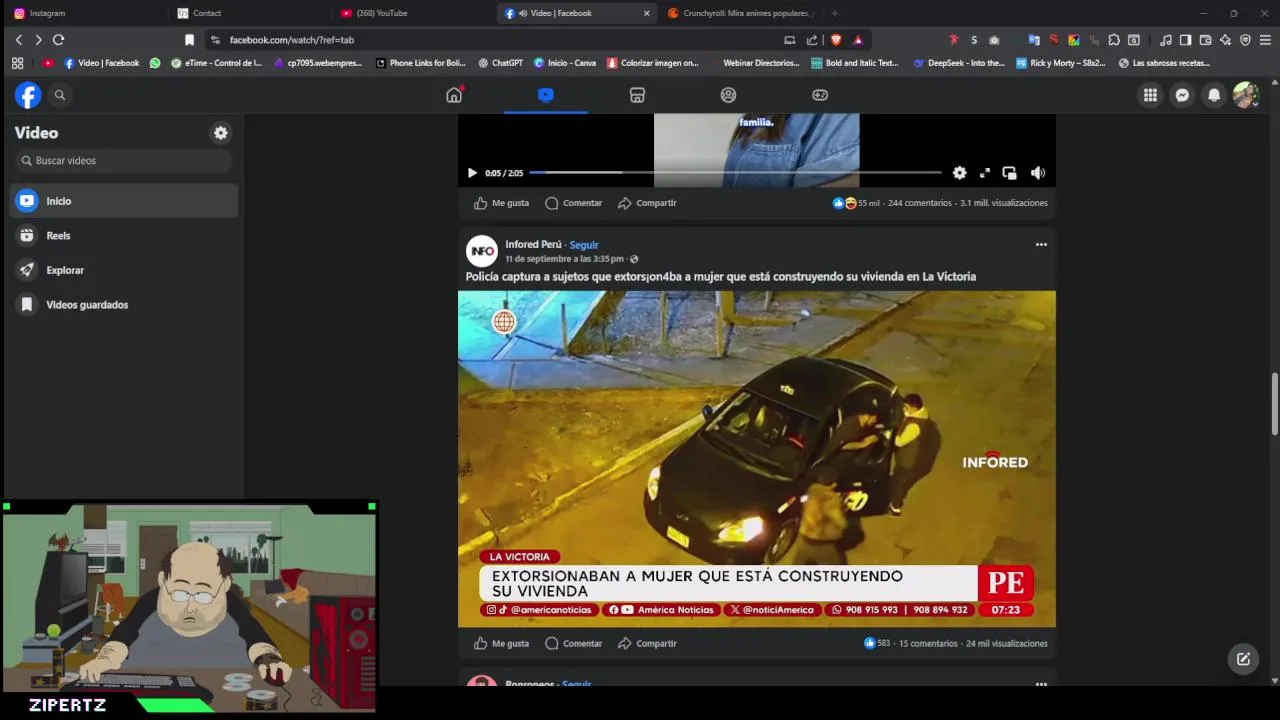Go to the Home feed icon
The width and height of the screenshot is (1280, 720).
[x=454, y=95]
